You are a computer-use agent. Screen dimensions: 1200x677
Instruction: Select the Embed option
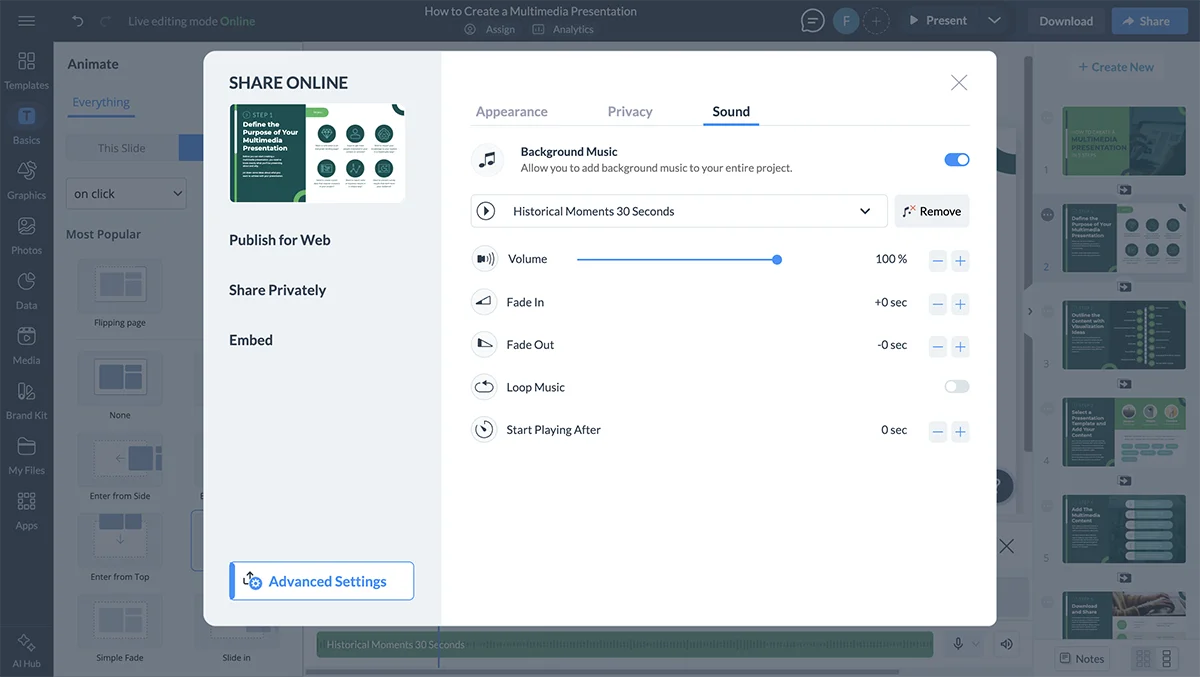click(x=251, y=340)
